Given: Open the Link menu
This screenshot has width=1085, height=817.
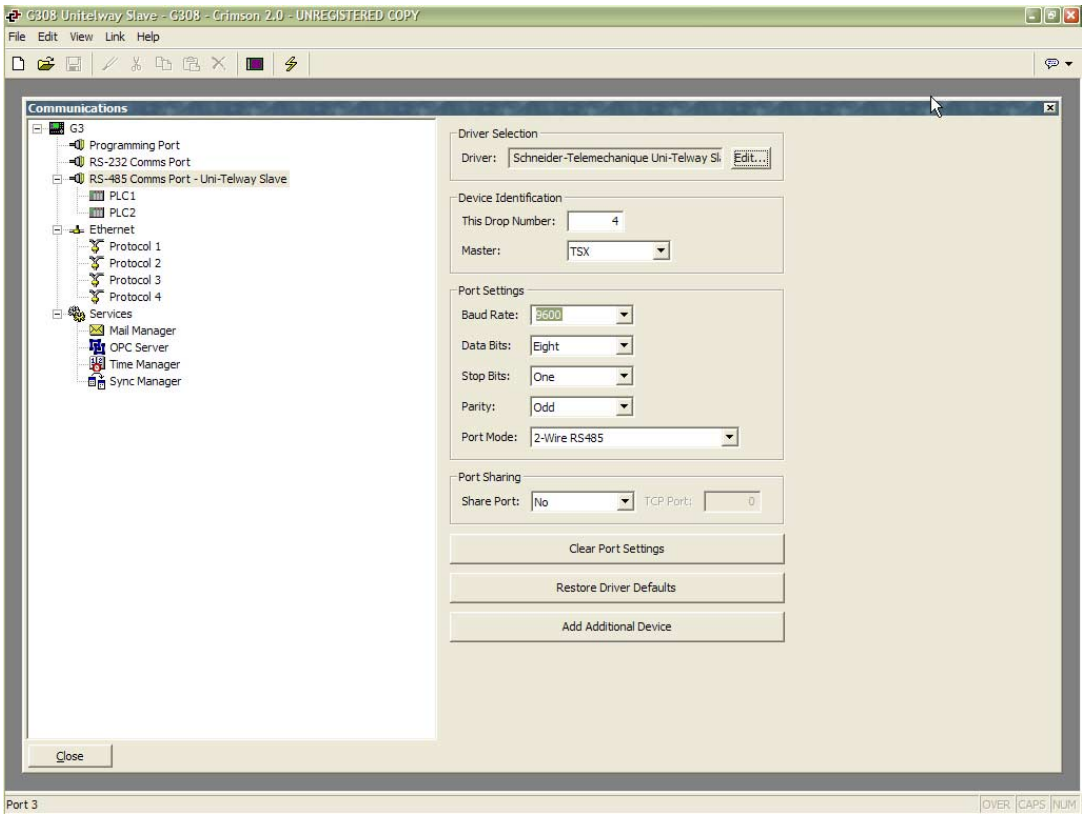Looking at the screenshot, I should click(x=115, y=37).
